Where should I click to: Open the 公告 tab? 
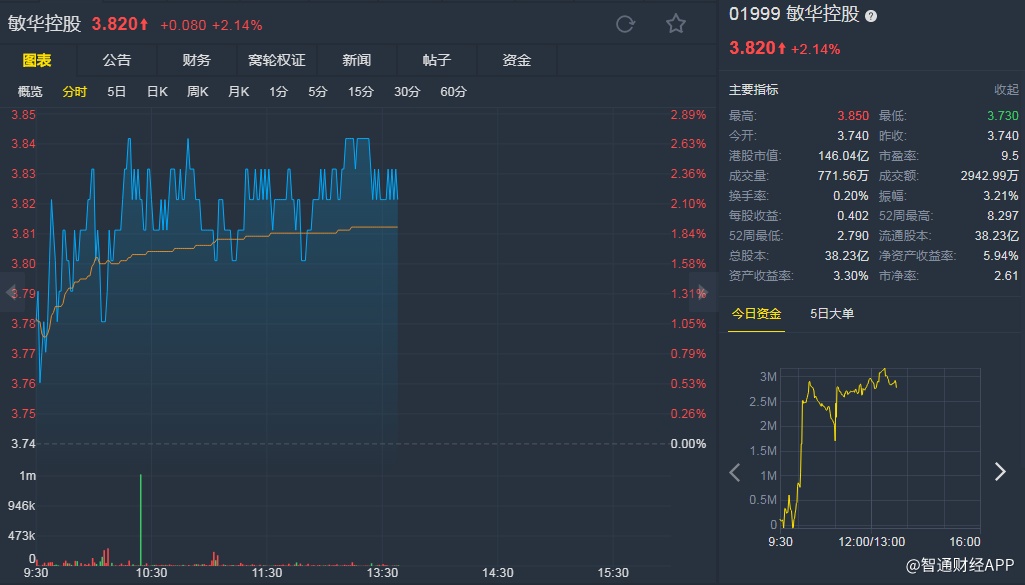(x=117, y=60)
